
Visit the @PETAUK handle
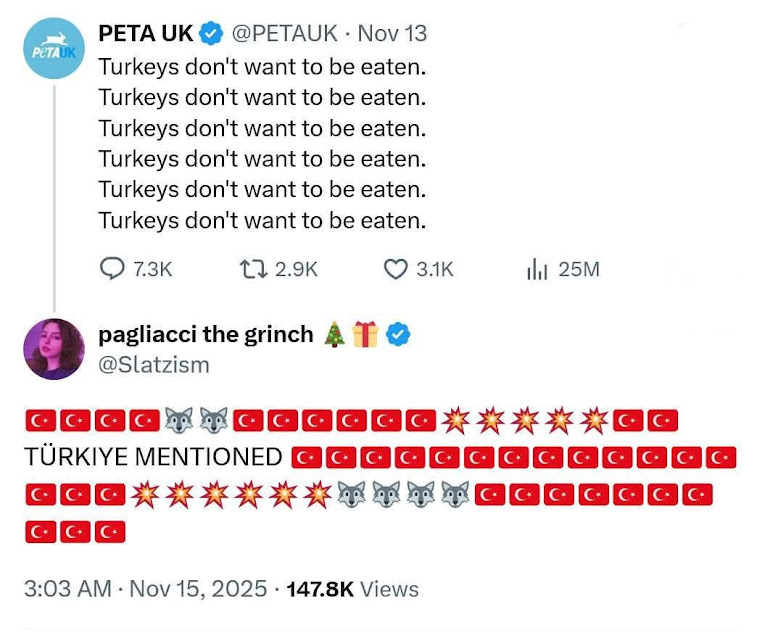[x=285, y=34]
